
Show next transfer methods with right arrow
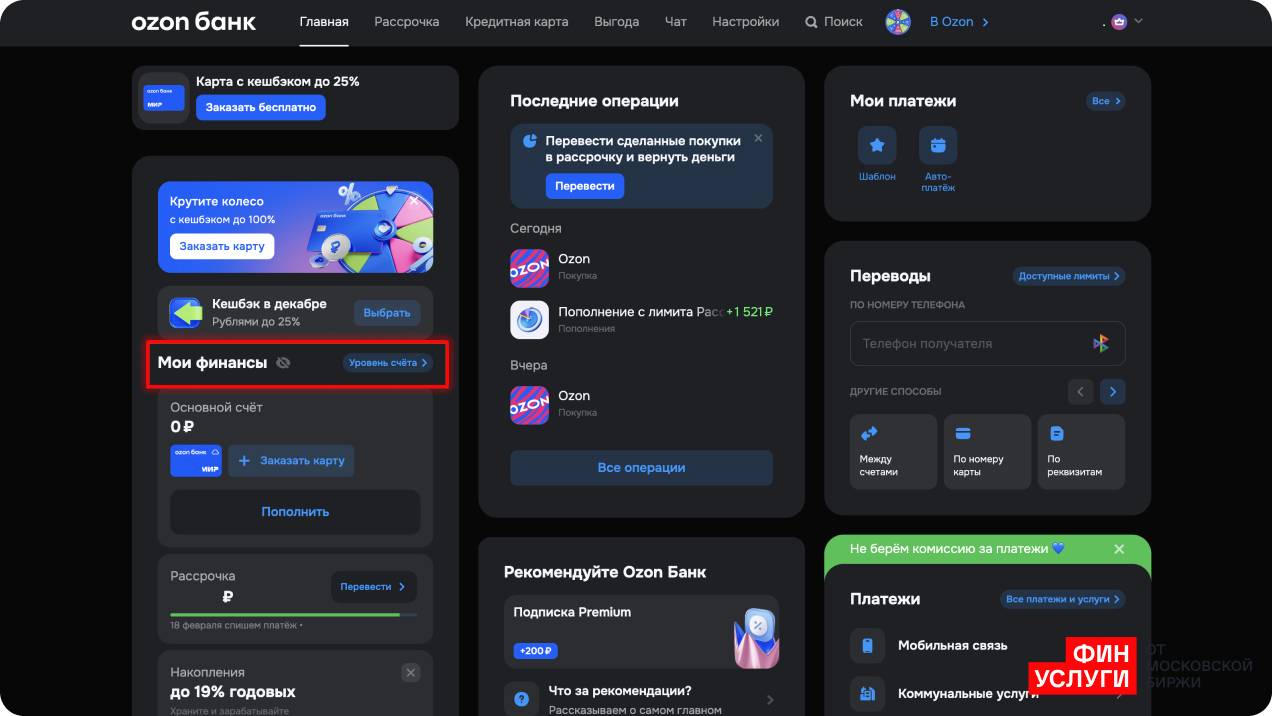tap(1113, 391)
